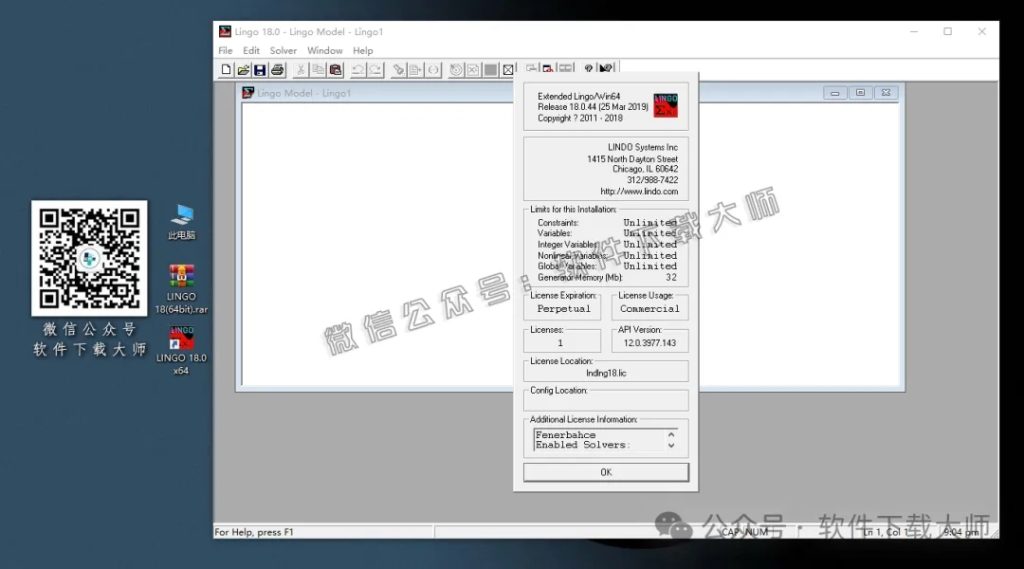Image resolution: width=1024 pixels, height=569 pixels.
Task: Click the Solve bullseye toolbar icon
Action: tap(456, 70)
